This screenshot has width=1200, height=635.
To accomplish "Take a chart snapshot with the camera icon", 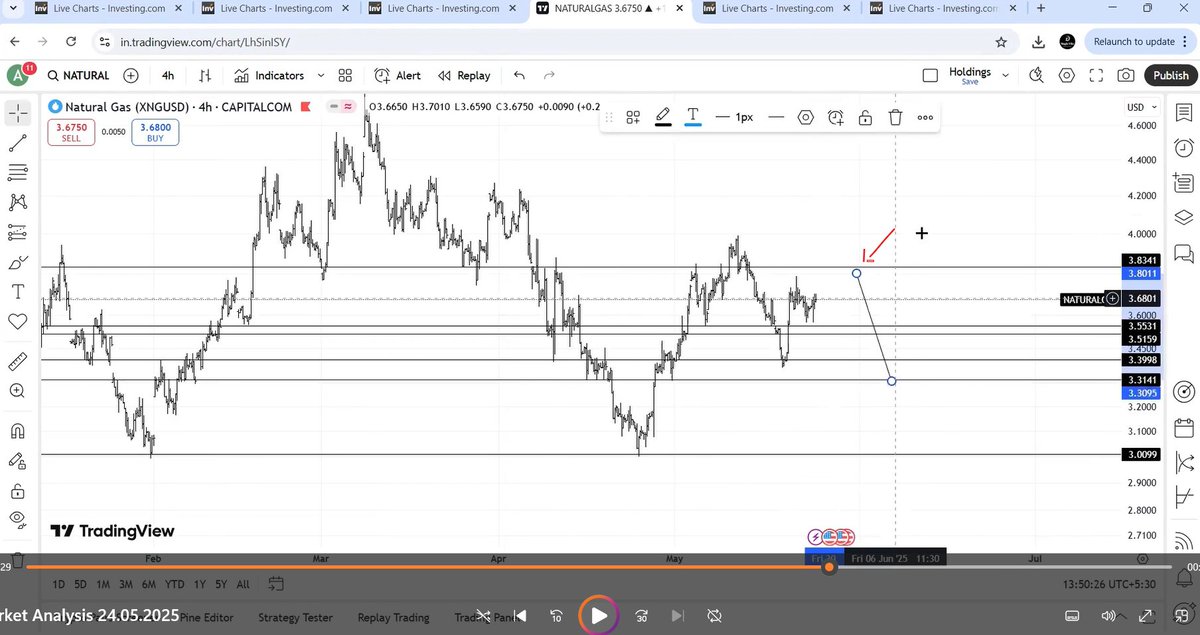I will click(1127, 75).
